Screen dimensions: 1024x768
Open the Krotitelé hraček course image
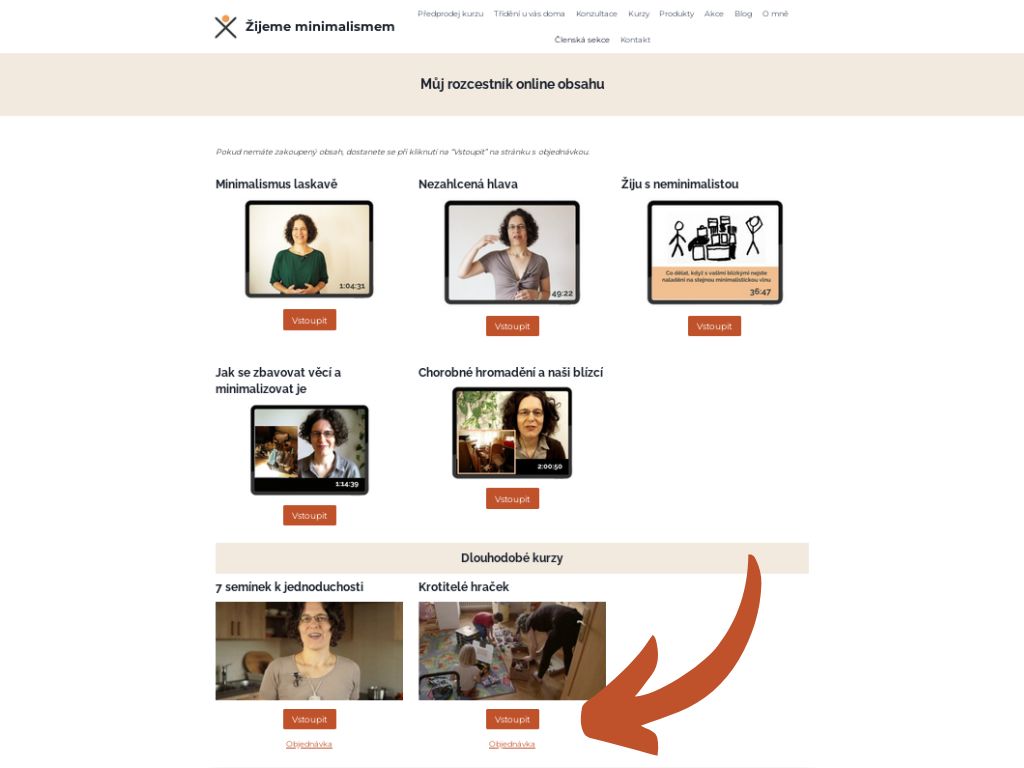[x=512, y=651]
